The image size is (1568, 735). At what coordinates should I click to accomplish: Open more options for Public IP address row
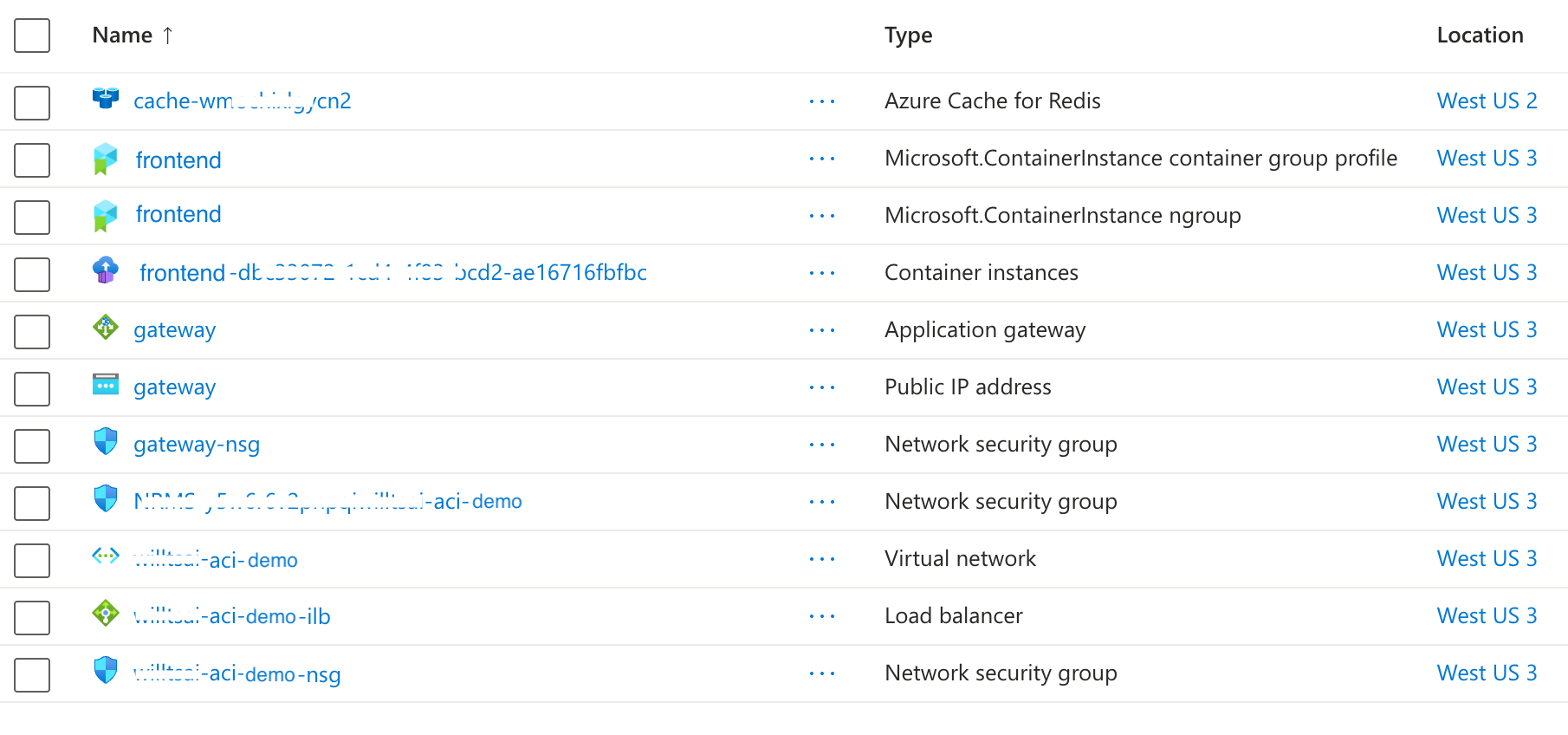coord(821,387)
